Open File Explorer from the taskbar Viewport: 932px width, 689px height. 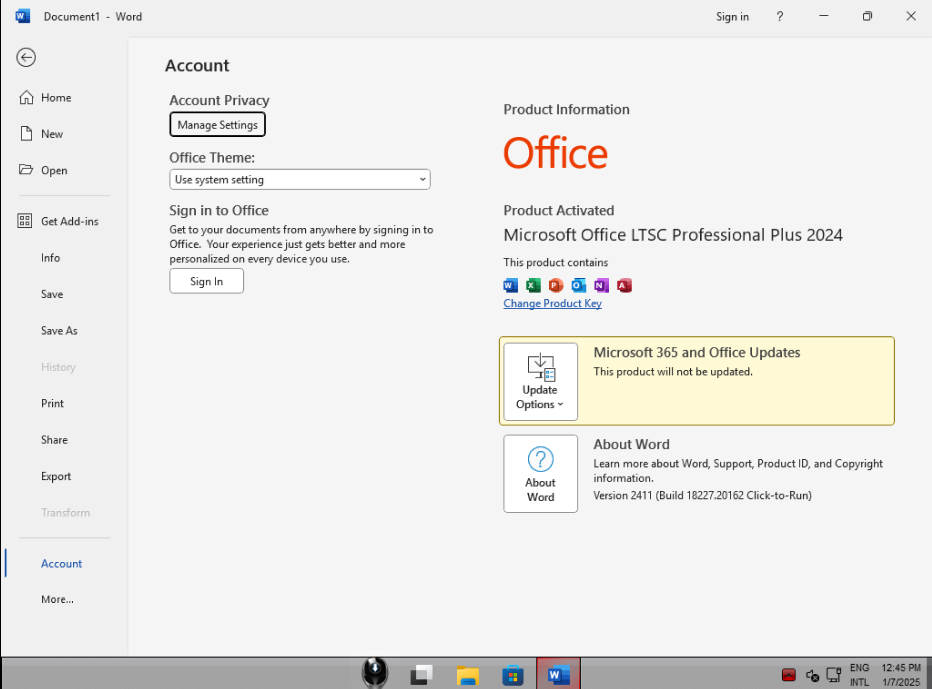467,675
